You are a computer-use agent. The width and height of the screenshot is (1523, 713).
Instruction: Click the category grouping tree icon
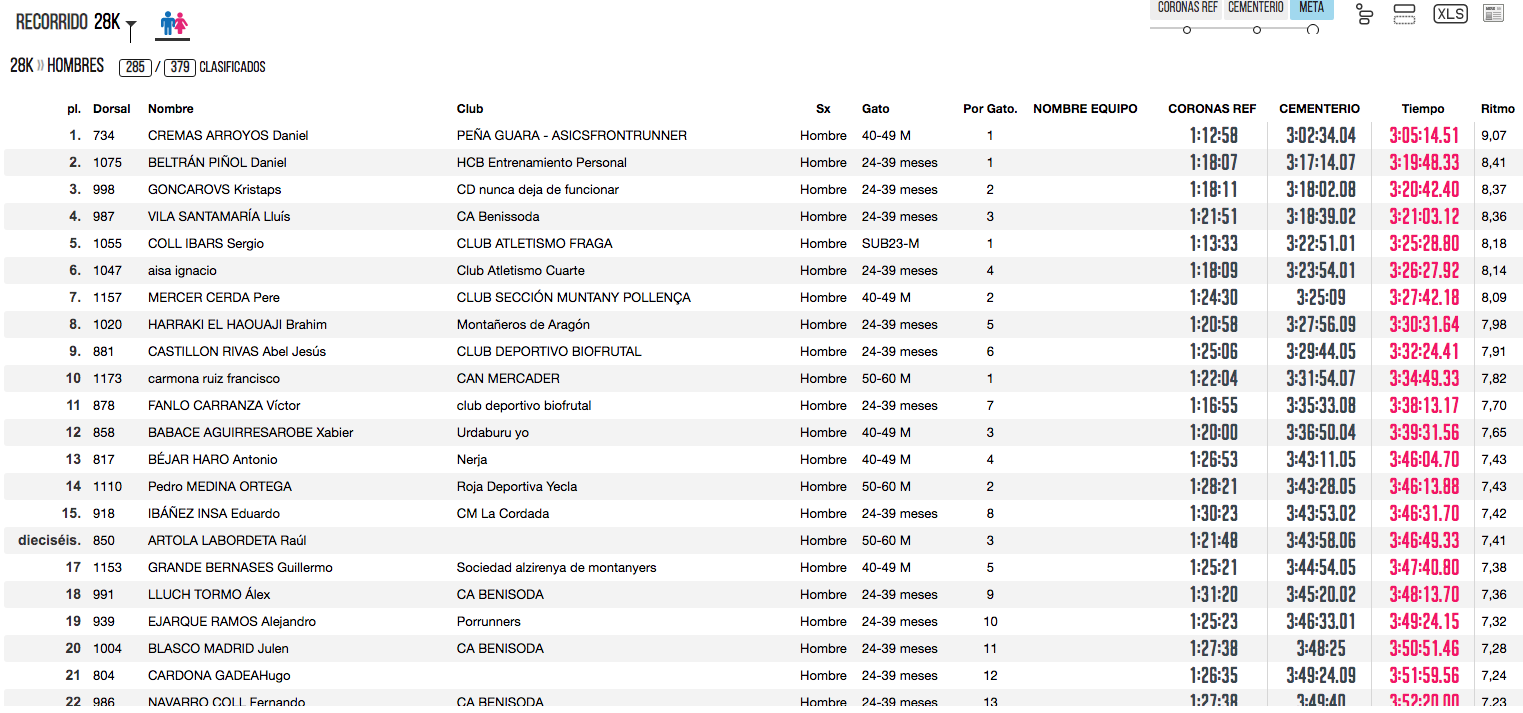[1365, 15]
